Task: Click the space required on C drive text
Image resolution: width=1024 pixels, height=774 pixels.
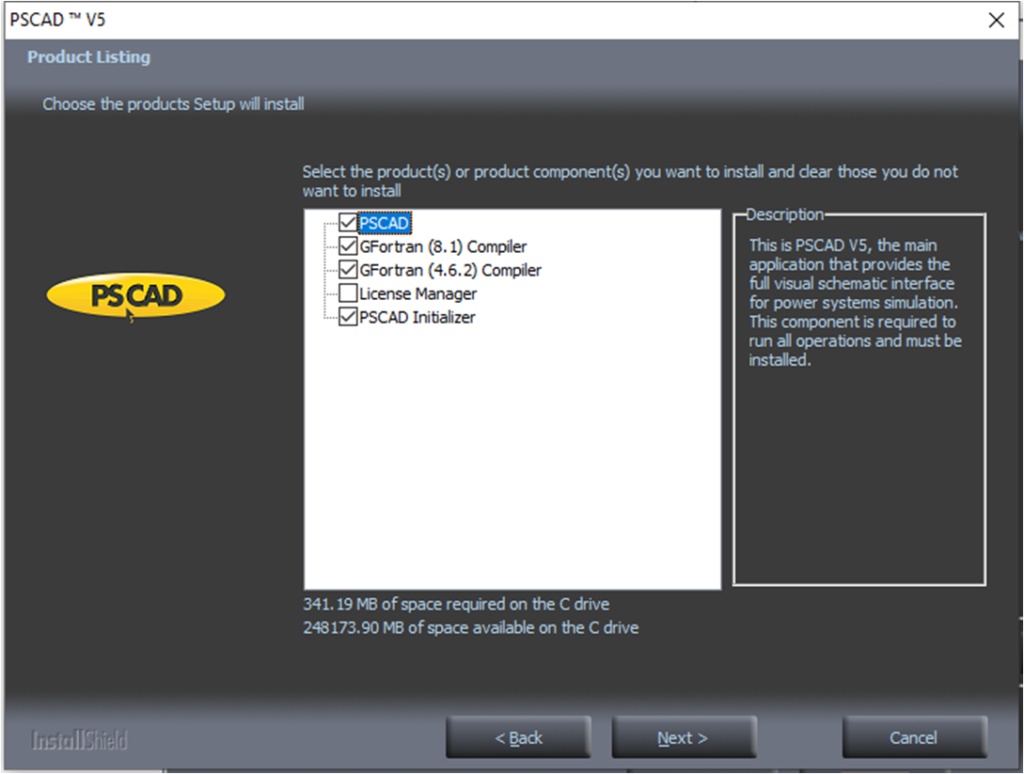Action: (x=456, y=604)
